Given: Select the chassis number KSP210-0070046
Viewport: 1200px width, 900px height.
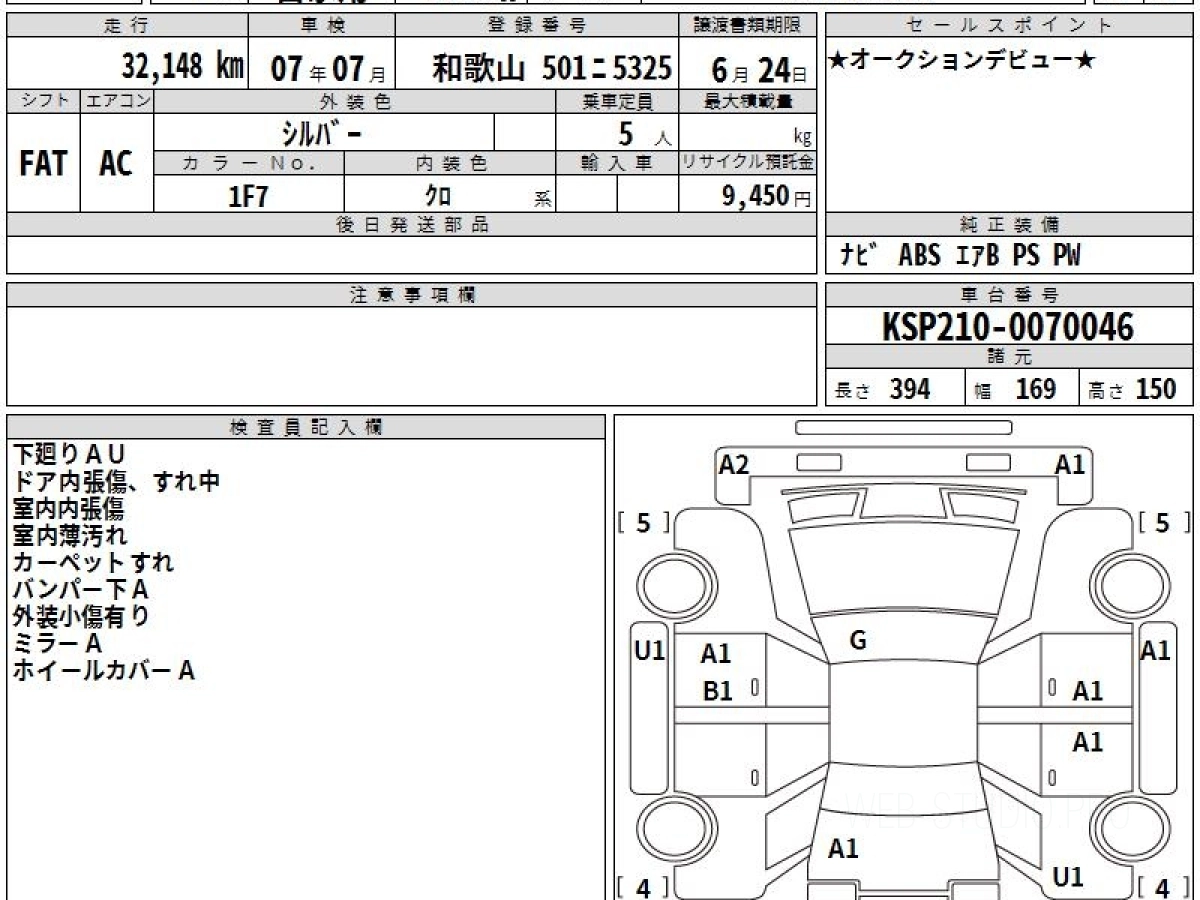Looking at the screenshot, I should (x=1008, y=326).
